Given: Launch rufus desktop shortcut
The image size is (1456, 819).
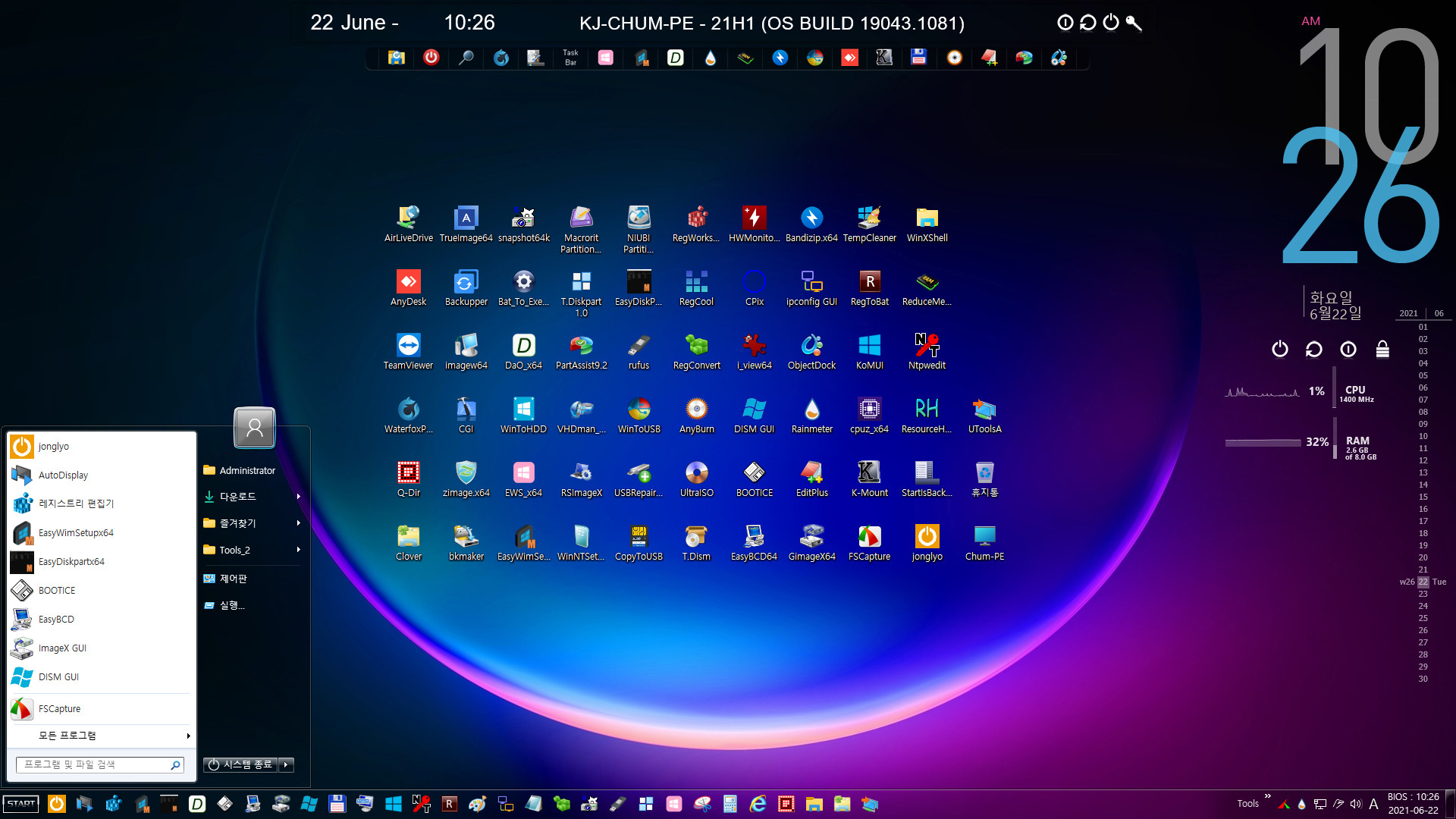Looking at the screenshot, I should (x=639, y=352).
